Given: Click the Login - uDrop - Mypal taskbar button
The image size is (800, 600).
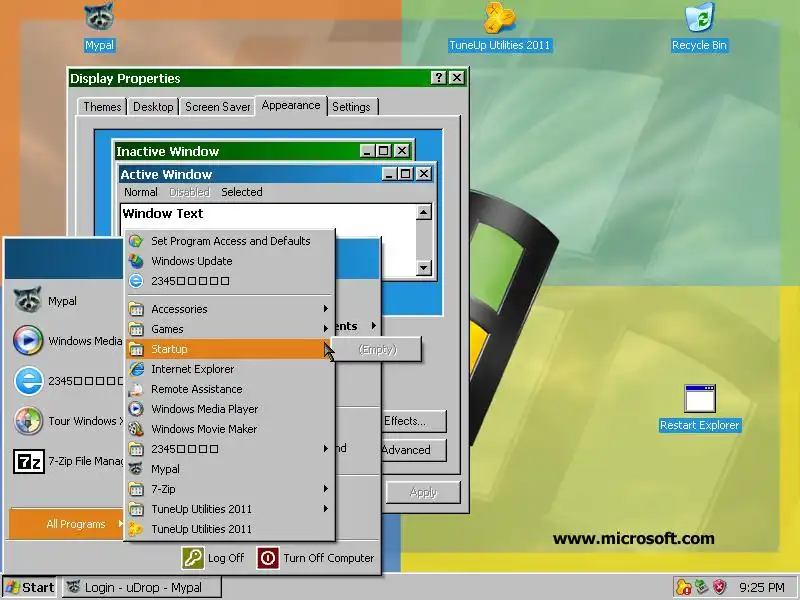Looking at the screenshot, I should coord(142,587).
